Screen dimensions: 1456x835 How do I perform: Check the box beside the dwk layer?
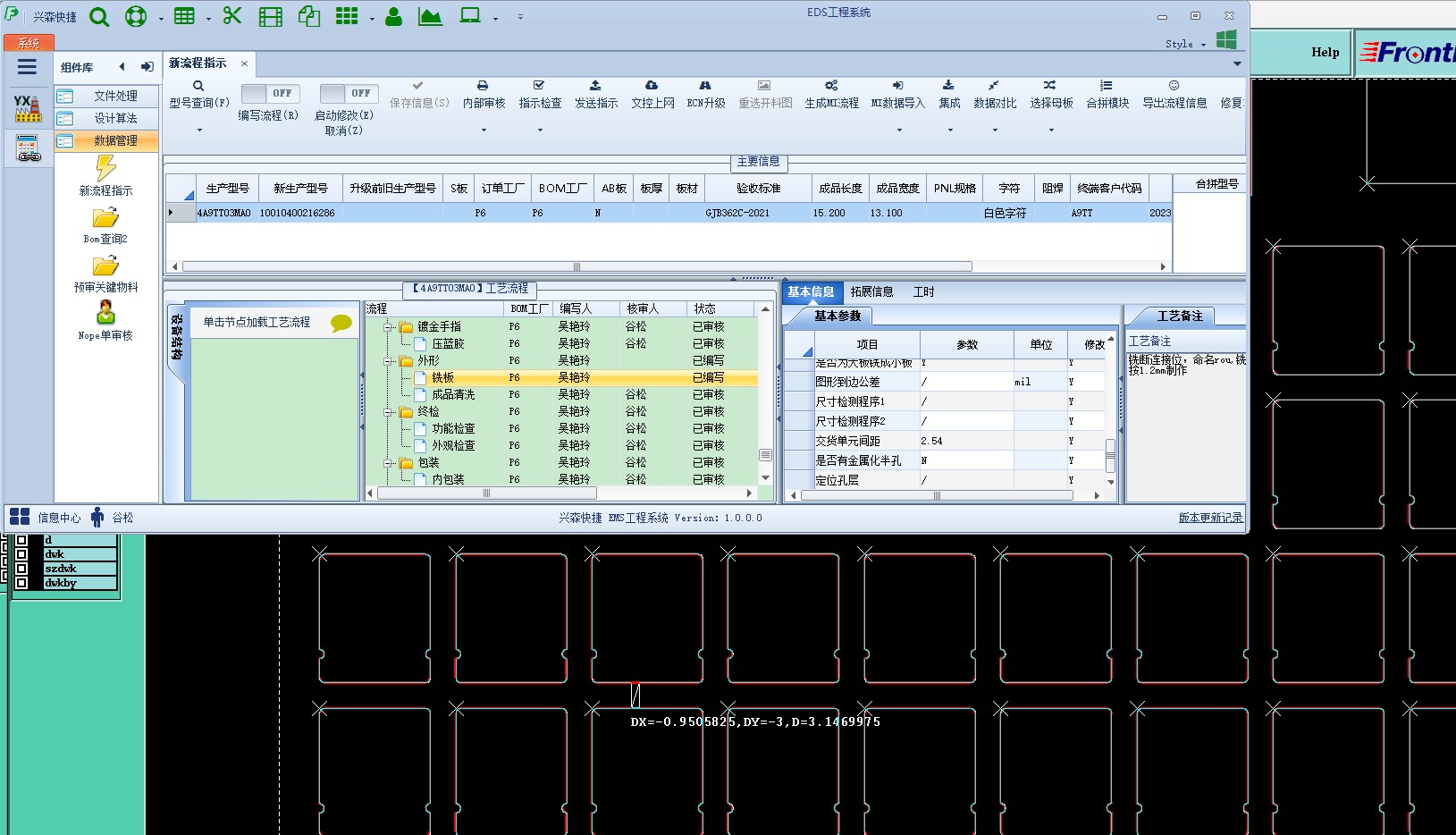[21, 554]
